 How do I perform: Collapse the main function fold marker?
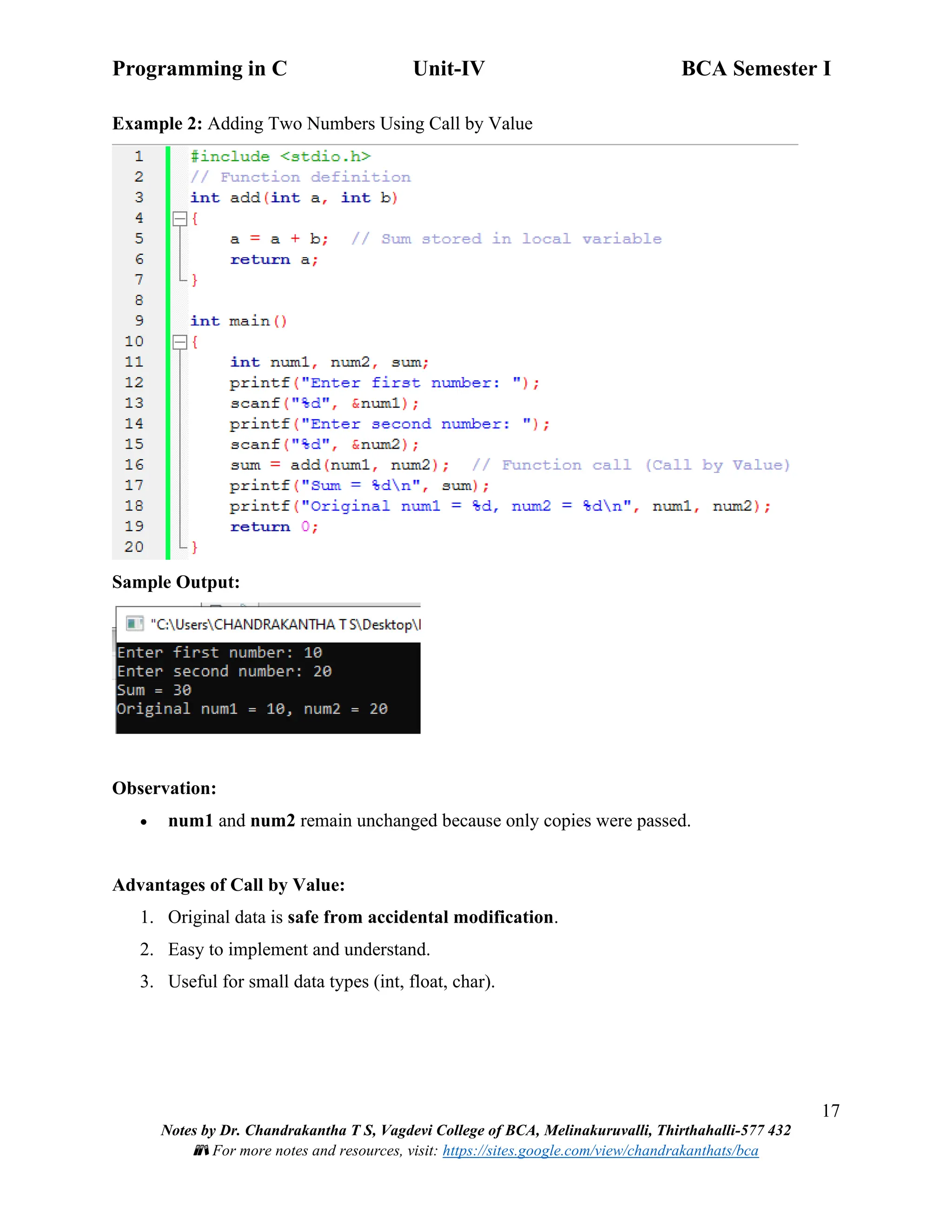(x=179, y=342)
